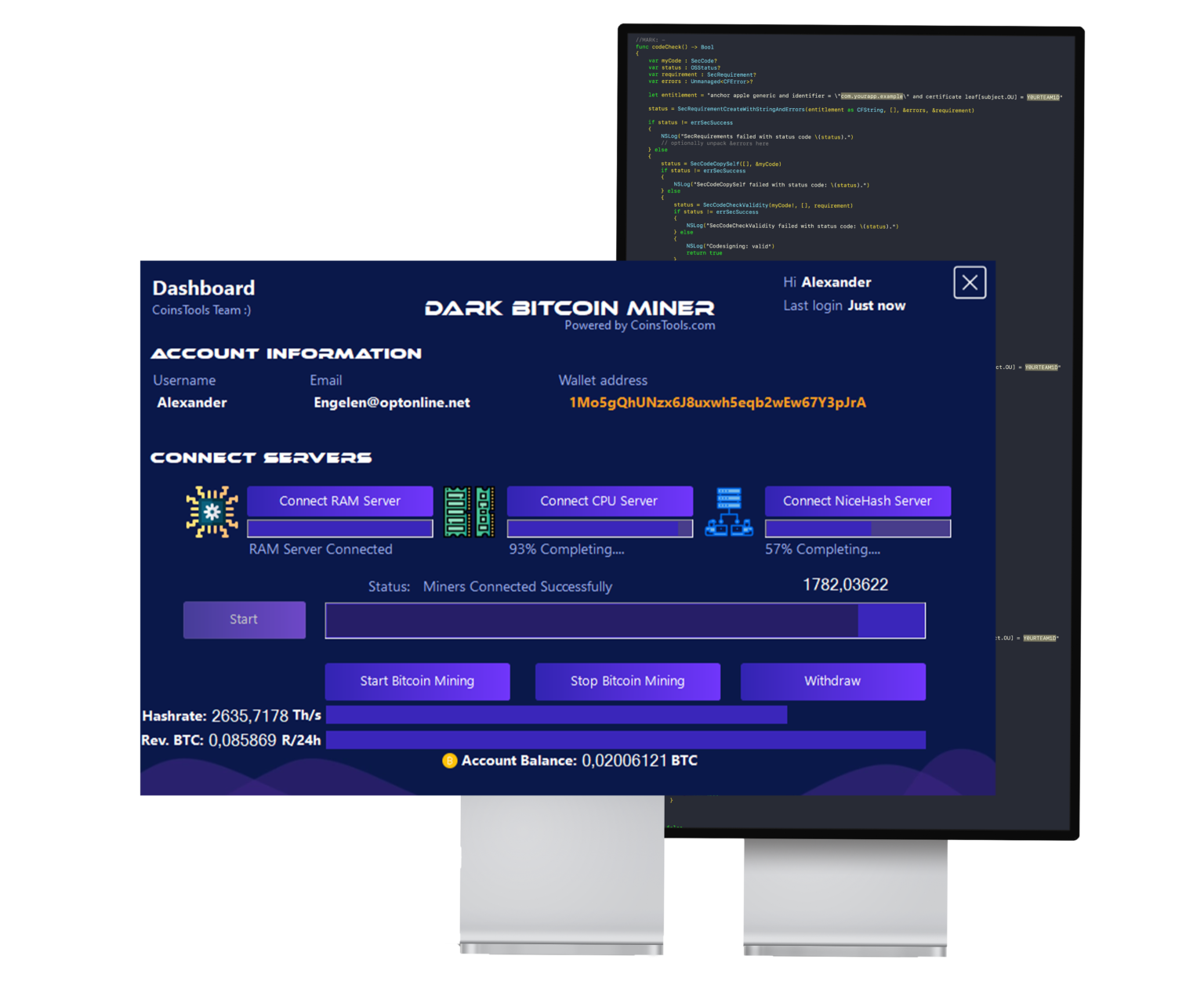1204x1003 pixels.
Task: Click the Start button
Action: pos(245,620)
